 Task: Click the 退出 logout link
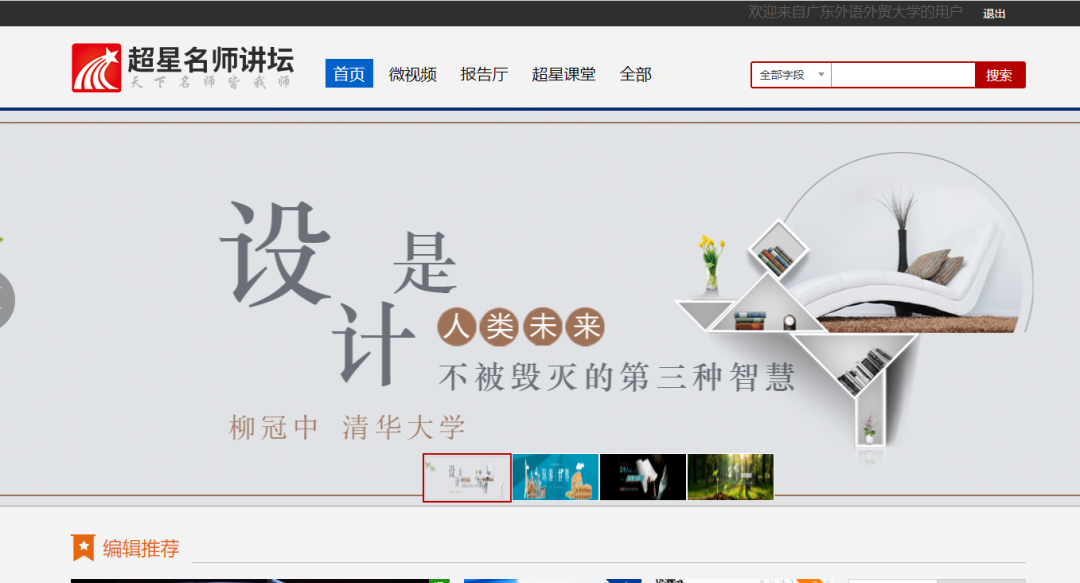[x=994, y=13]
